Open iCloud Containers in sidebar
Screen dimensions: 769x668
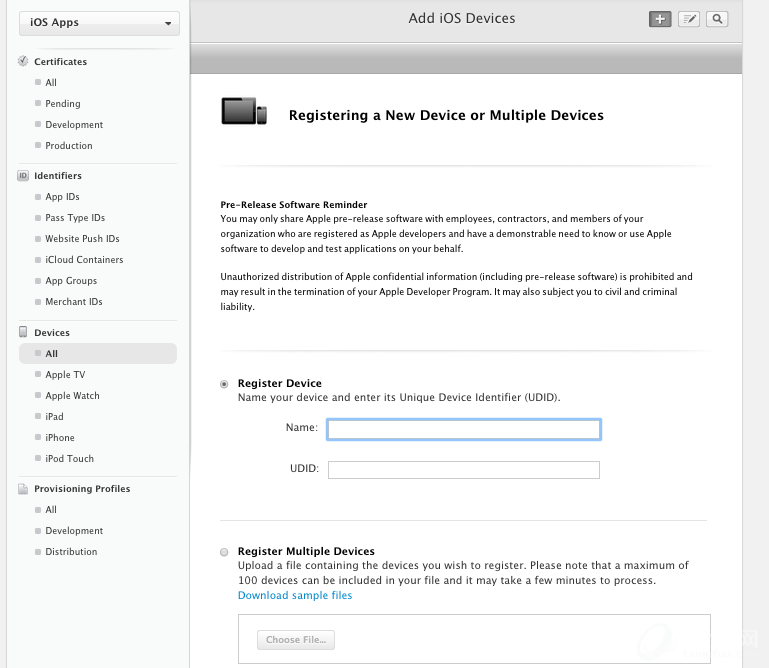point(83,260)
